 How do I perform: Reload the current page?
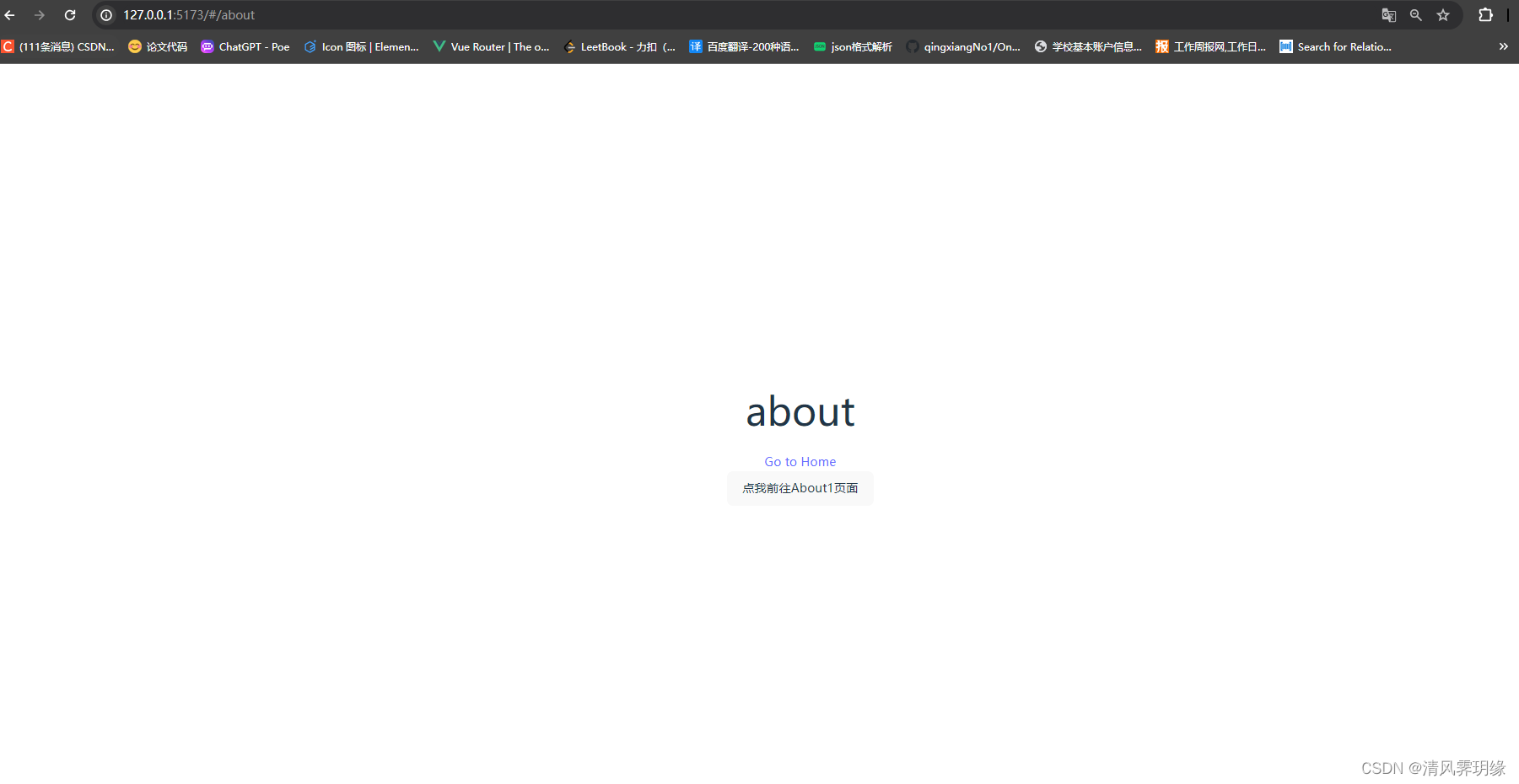70,15
